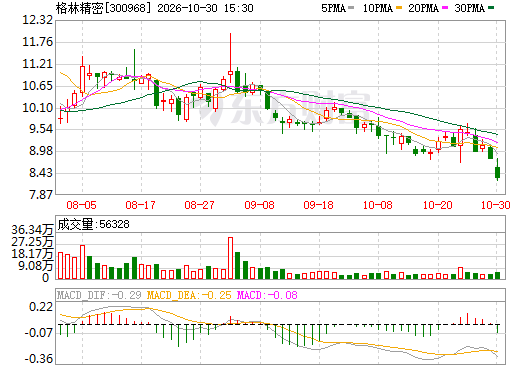Click the 30PMA green legend swatch
The height and width of the screenshot is (365, 520).
click(x=491, y=7)
